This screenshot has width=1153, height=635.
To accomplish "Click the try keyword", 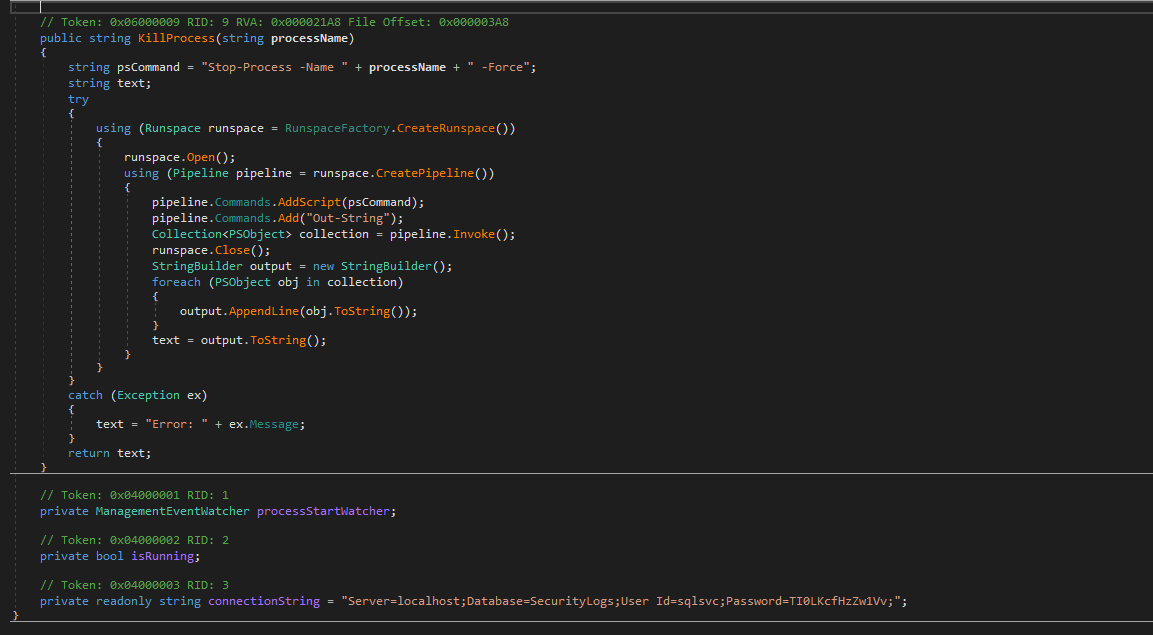I will click(79, 99).
